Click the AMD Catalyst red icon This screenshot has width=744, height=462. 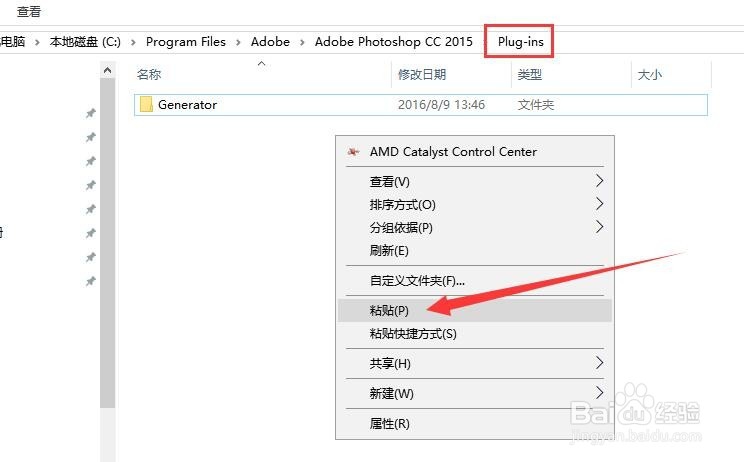click(353, 152)
